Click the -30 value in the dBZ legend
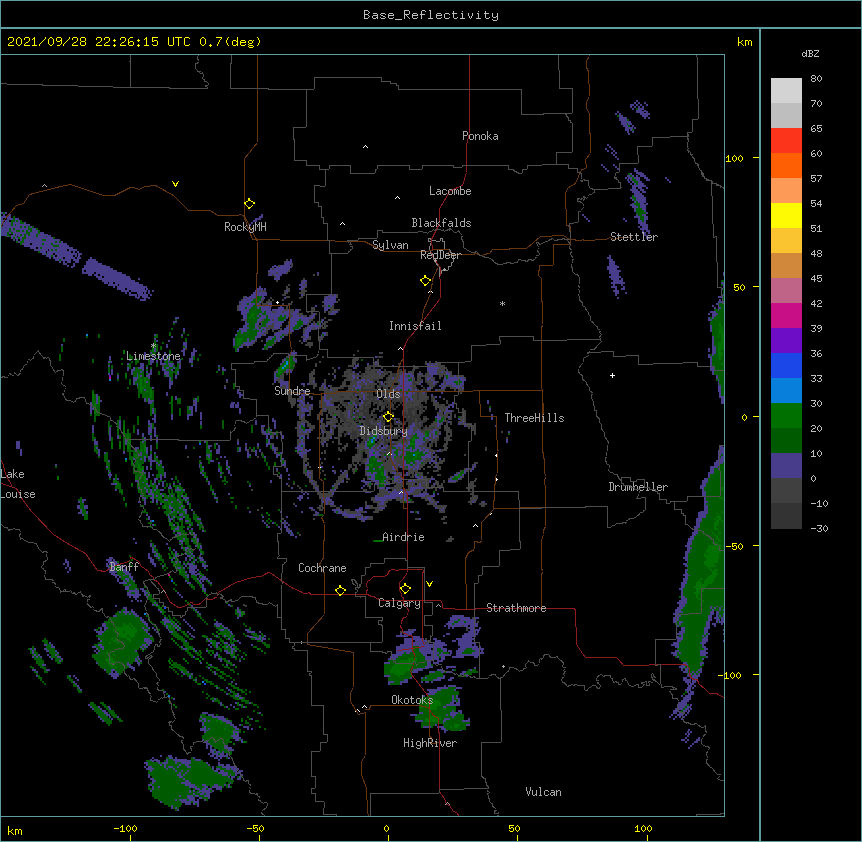862x842 pixels. [819, 528]
